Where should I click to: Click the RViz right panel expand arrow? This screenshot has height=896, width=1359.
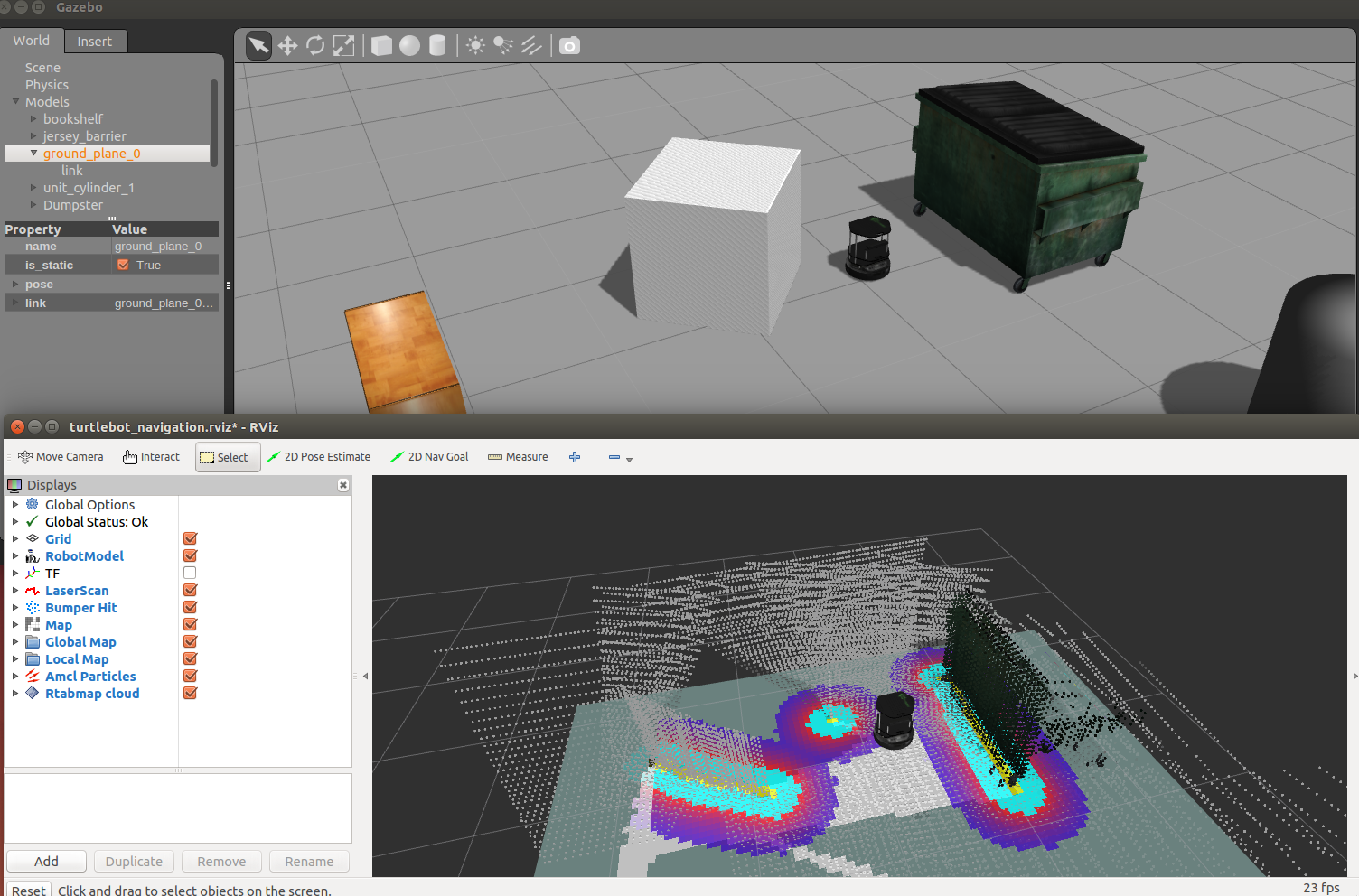tap(1354, 676)
